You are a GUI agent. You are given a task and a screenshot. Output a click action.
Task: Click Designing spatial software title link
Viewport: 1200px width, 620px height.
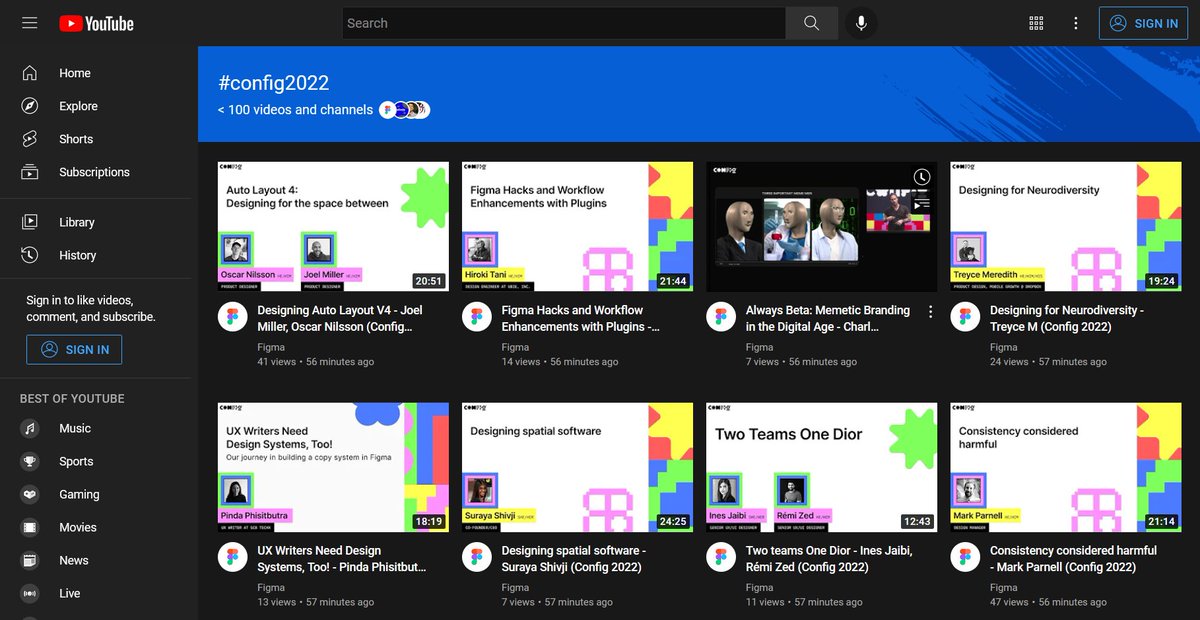click(x=574, y=559)
